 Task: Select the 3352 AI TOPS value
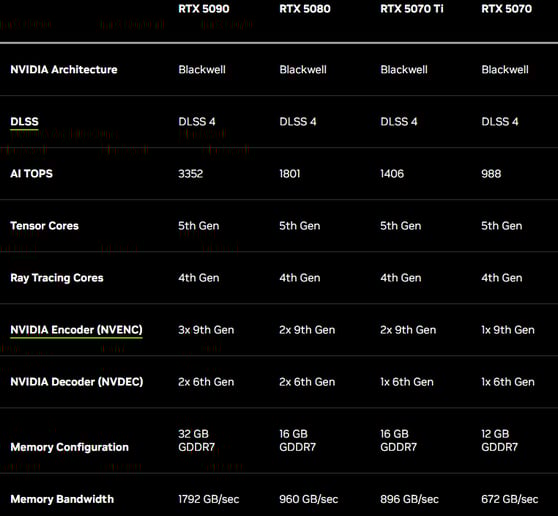click(x=191, y=174)
